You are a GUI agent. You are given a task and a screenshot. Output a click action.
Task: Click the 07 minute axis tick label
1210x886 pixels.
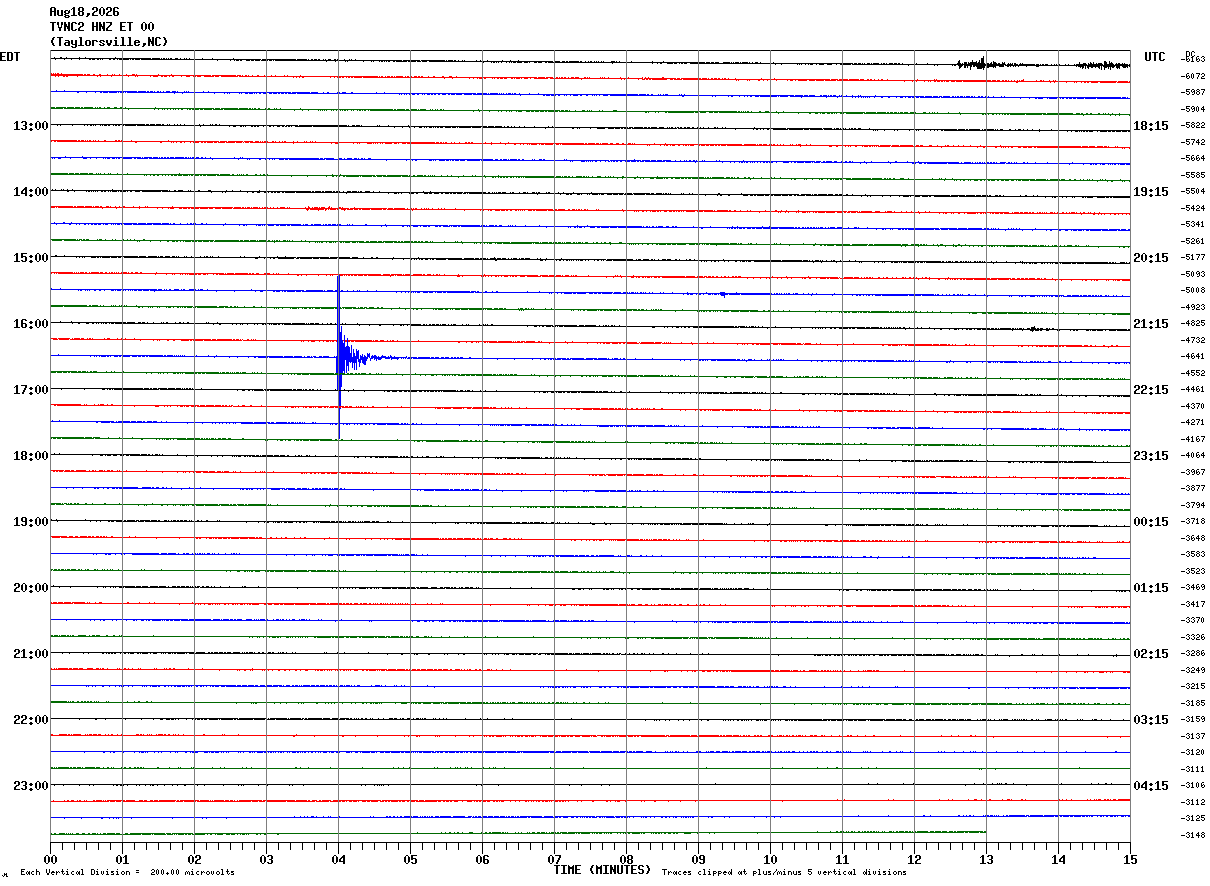(554, 859)
